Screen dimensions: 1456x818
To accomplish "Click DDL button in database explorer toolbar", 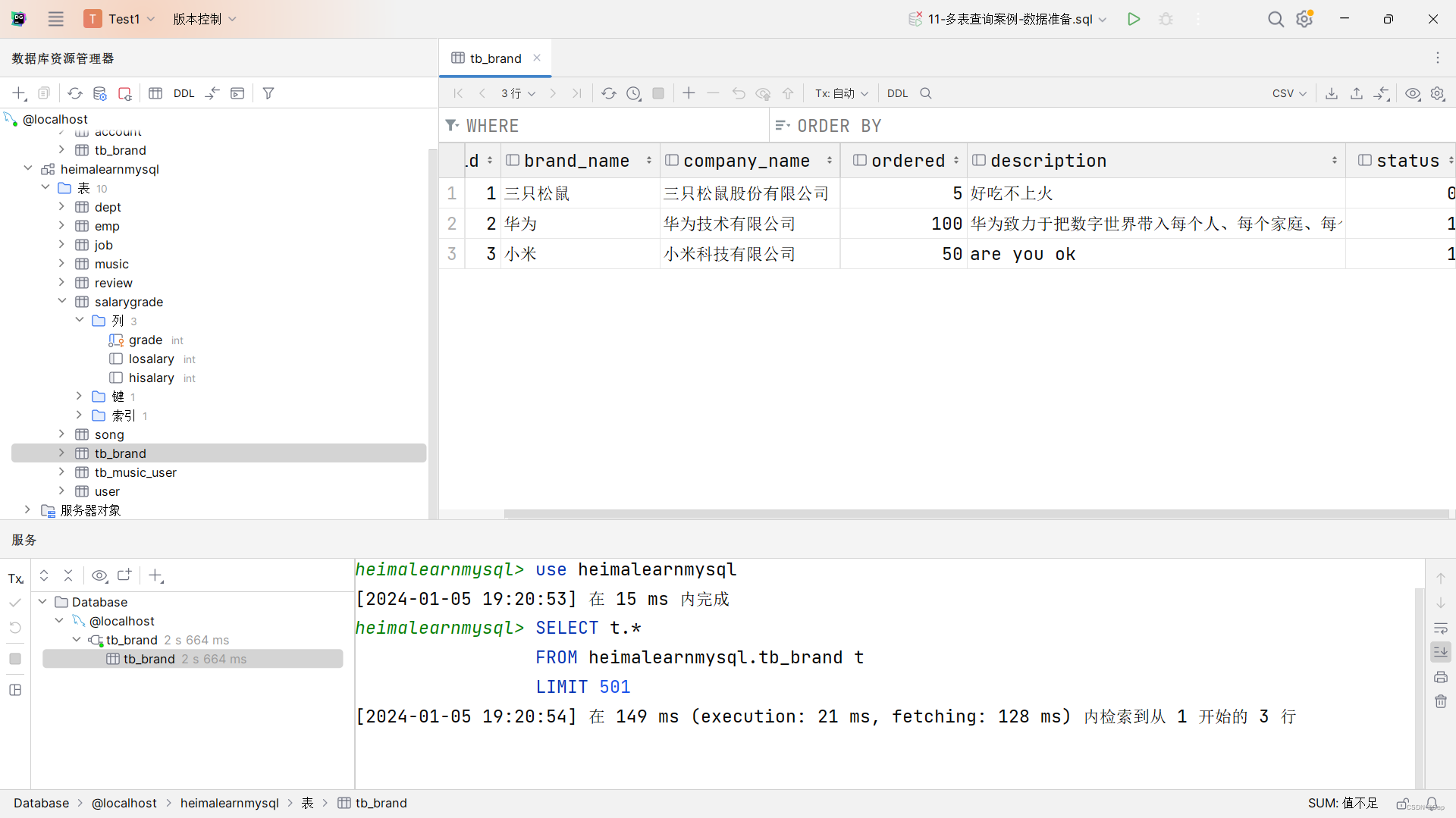I will point(184,93).
